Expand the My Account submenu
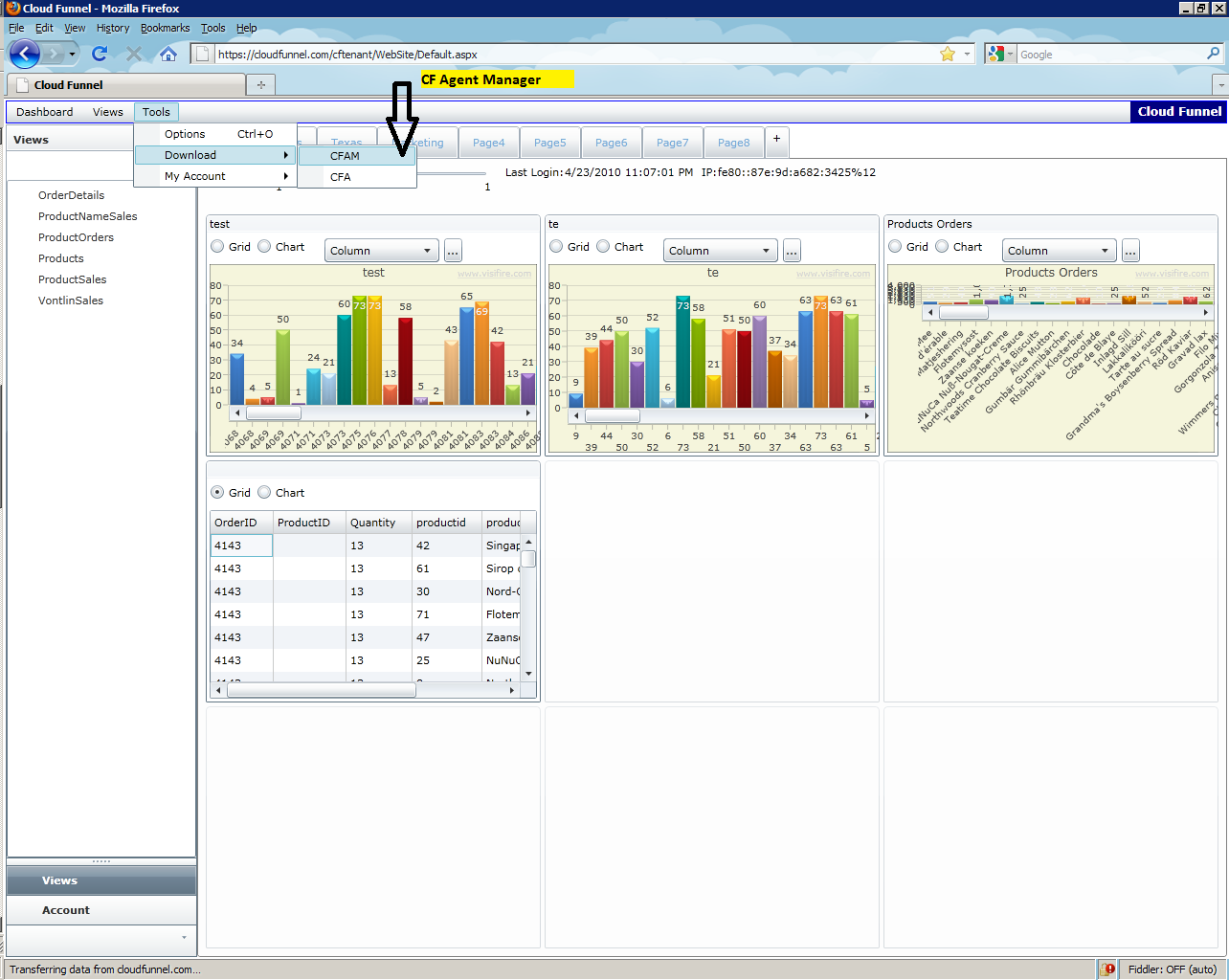Viewport: 1229px width, 980px height. (x=214, y=176)
